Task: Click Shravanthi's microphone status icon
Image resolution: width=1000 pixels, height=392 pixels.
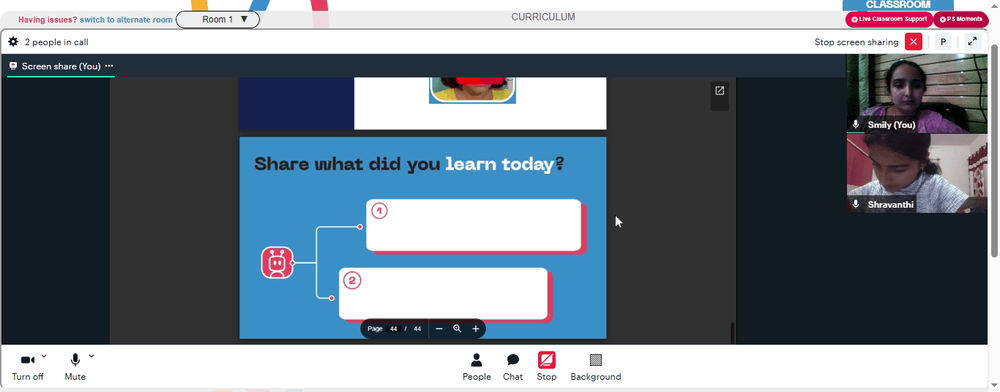Action: pyautogui.click(x=856, y=205)
